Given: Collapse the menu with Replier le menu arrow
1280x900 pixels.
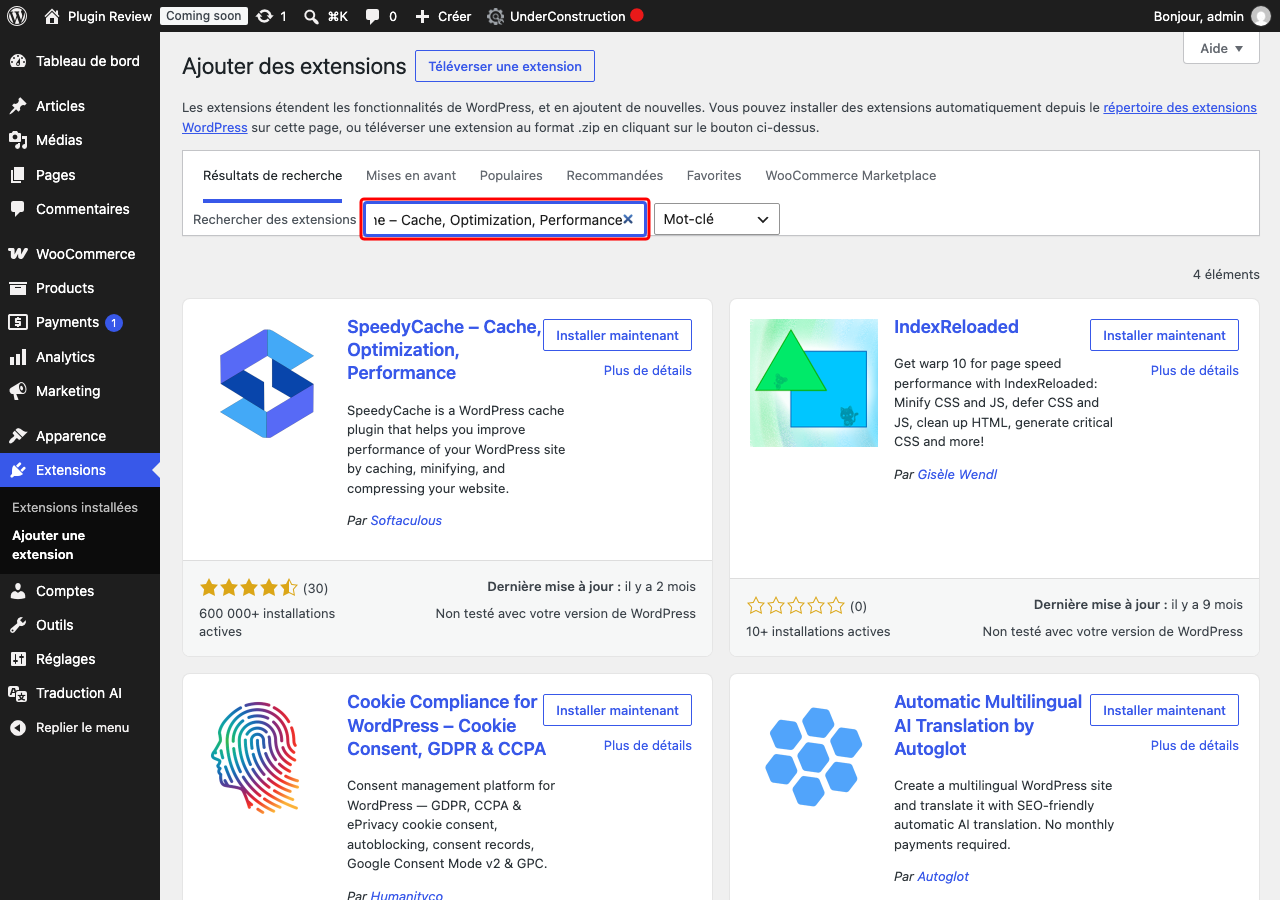Looking at the screenshot, I should click(x=18, y=728).
